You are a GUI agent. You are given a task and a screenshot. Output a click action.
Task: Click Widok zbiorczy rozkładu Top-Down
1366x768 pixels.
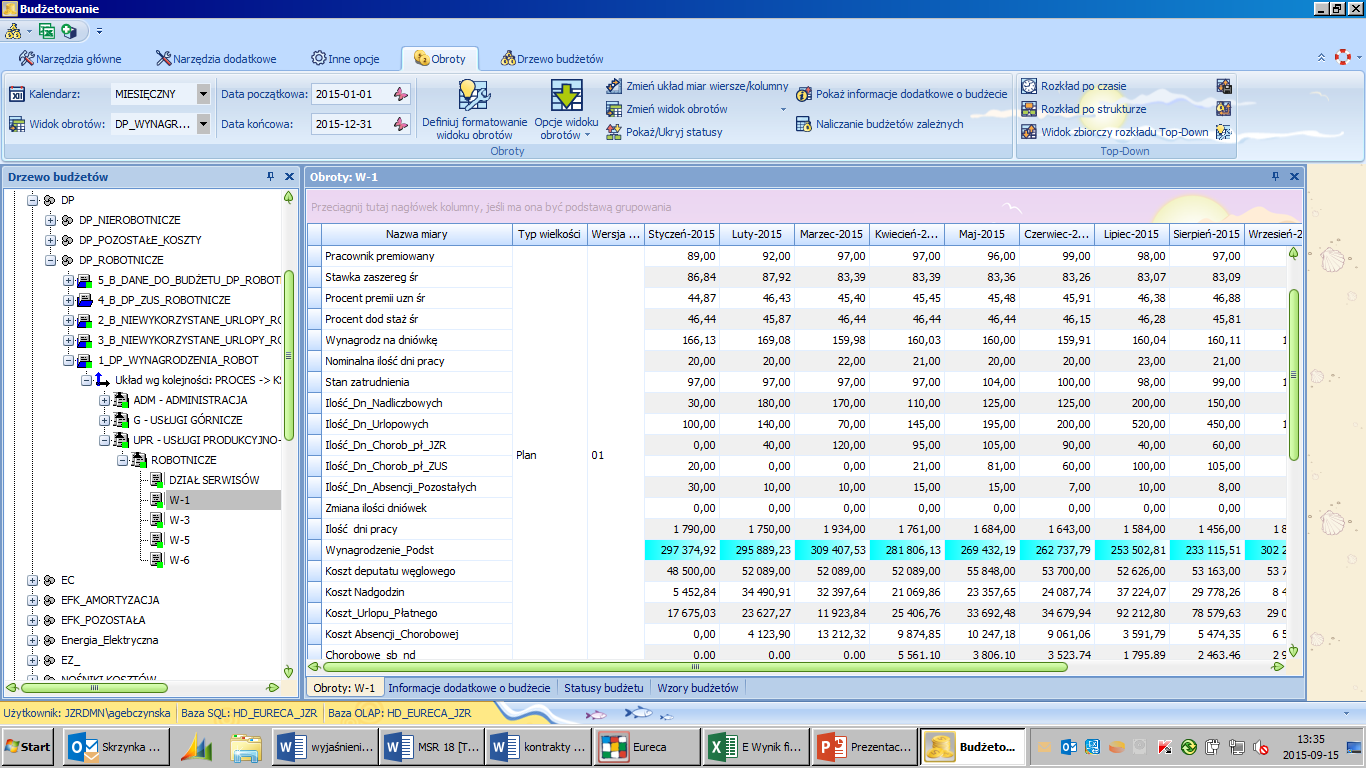pos(1114,132)
